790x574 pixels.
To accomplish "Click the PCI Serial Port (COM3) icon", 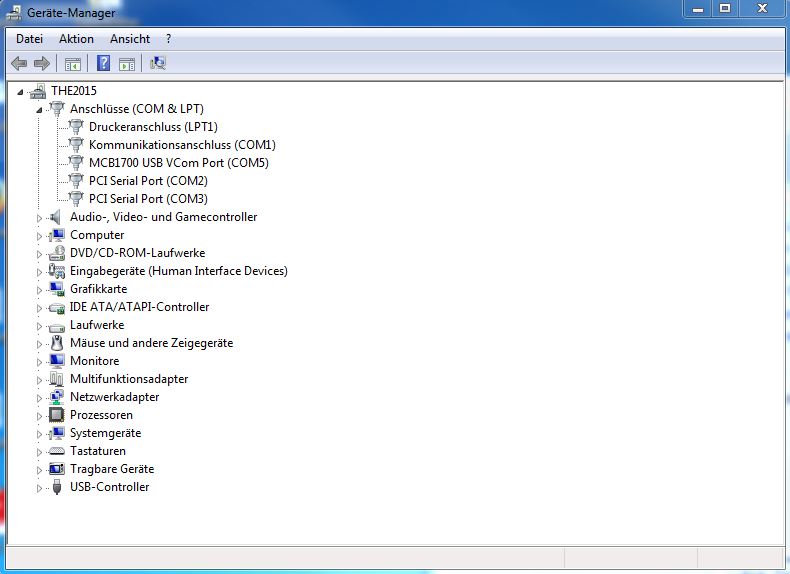I will [76, 199].
